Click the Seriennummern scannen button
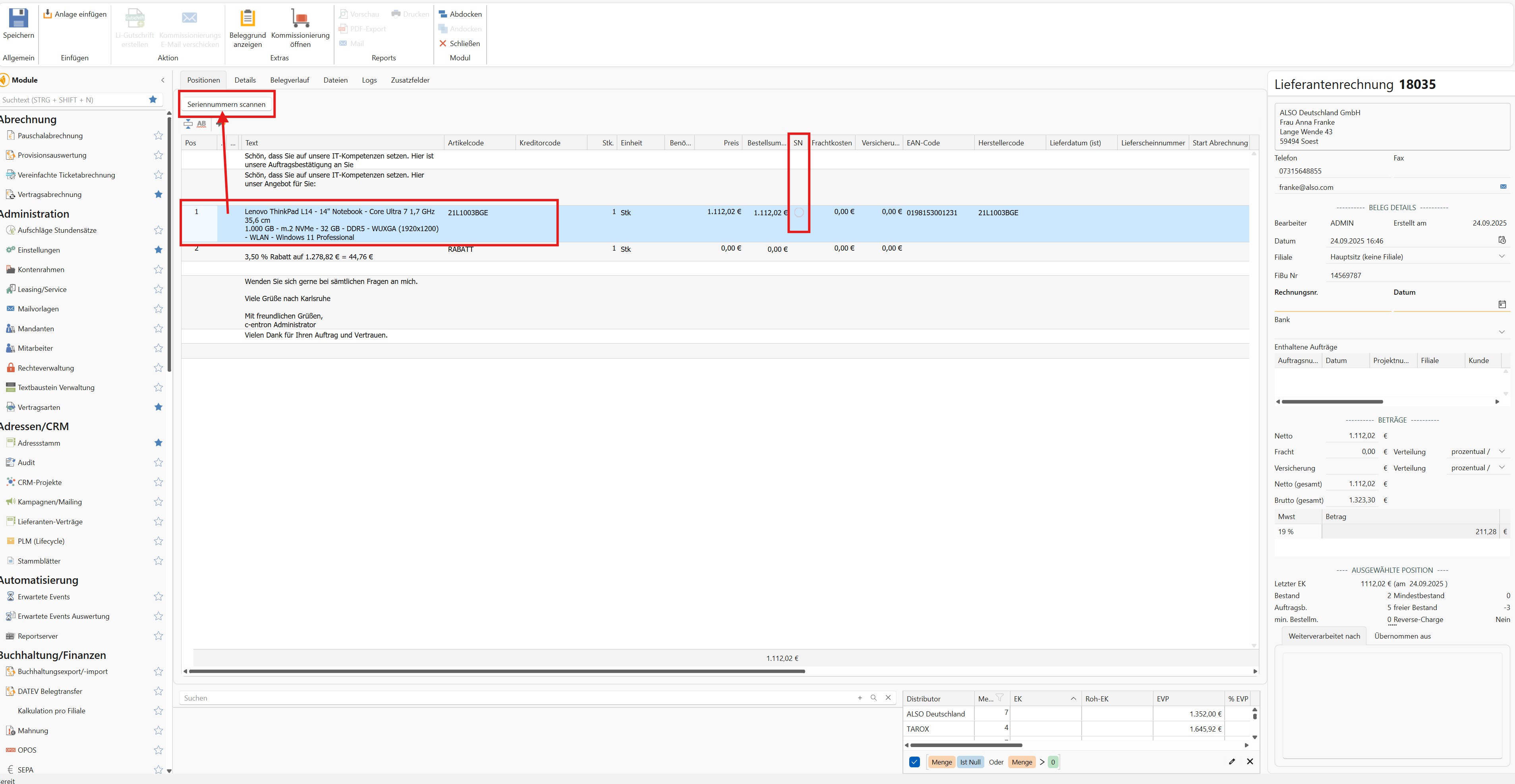The height and width of the screenshot is (784, 1515). click(226, 104)
